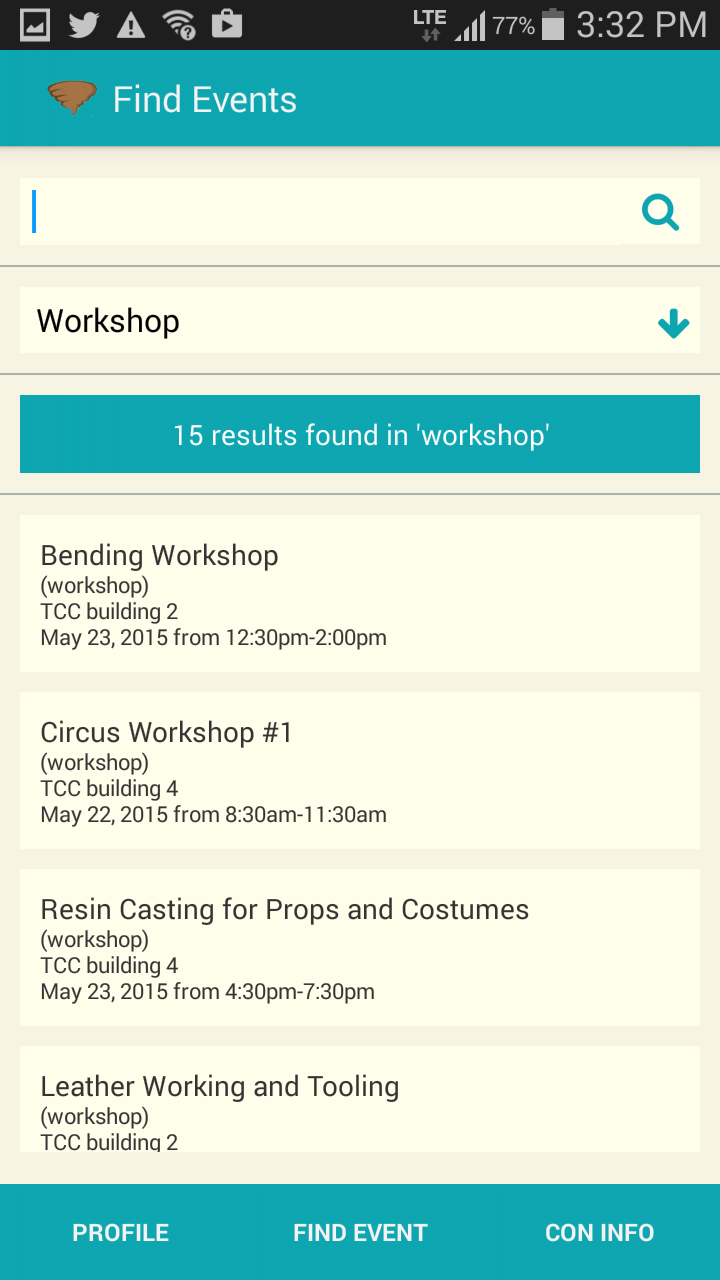The width and height of the screenshot is (720, 1280).
Task: Tap the tornado app logo icon
Action: pyautogui.click(x=72, y=98)
